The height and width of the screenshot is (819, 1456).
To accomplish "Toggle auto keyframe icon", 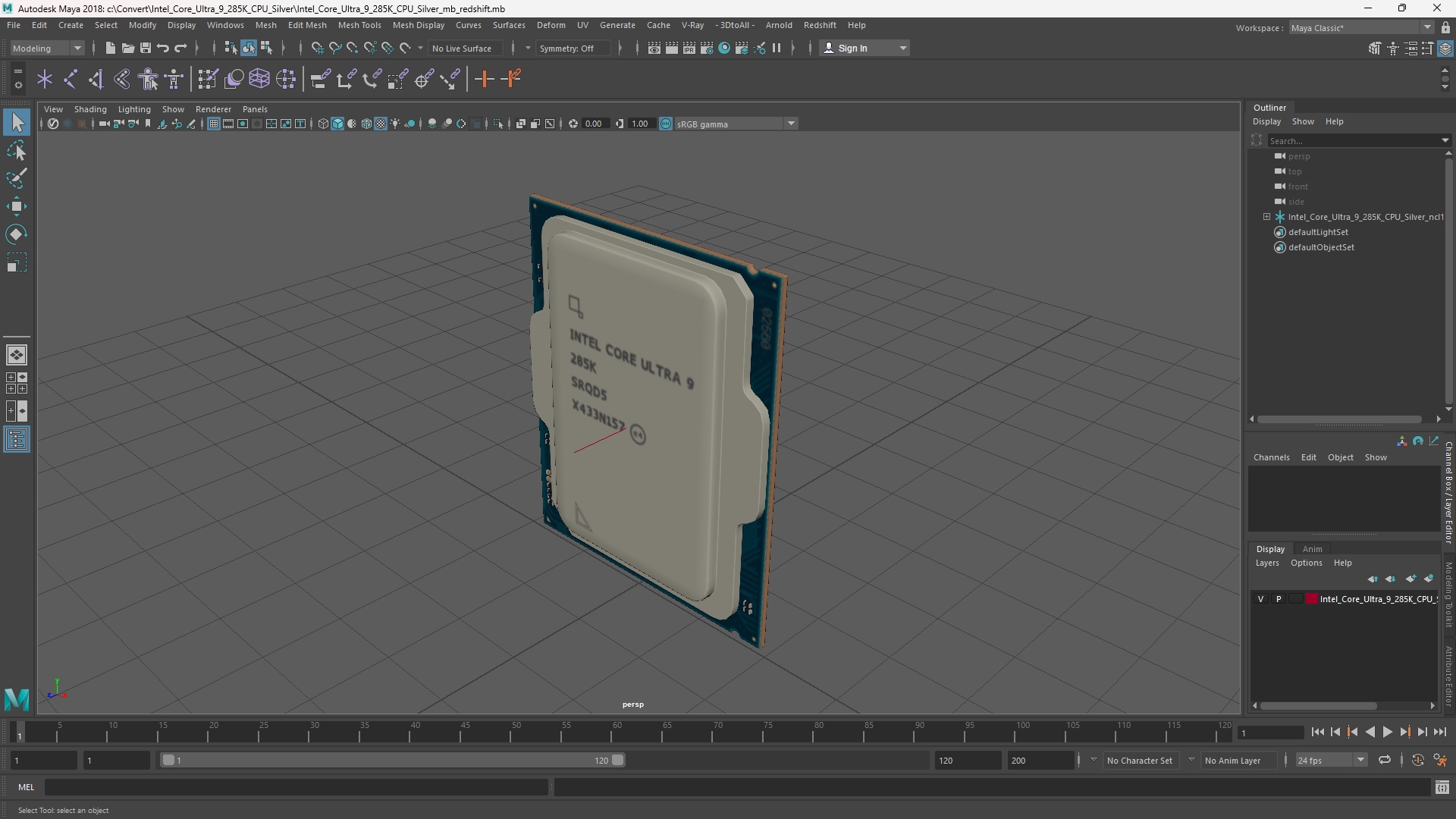I will (1417, 760).
